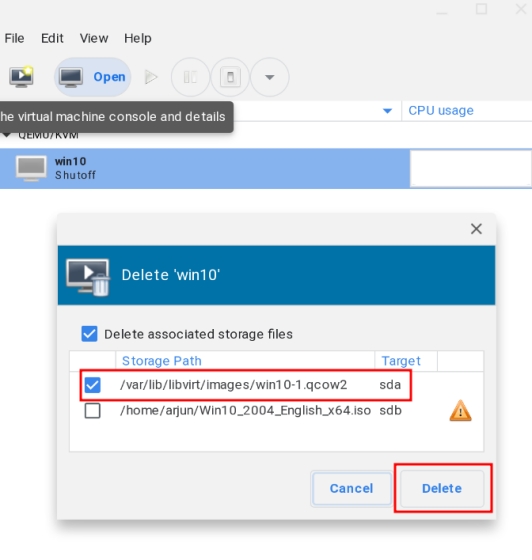Image resolution: width=532 pixels, height=560 pixels.
Task: Uncheck Delete associated storage files
Action: pyautogui.click(x=89, y=334)
